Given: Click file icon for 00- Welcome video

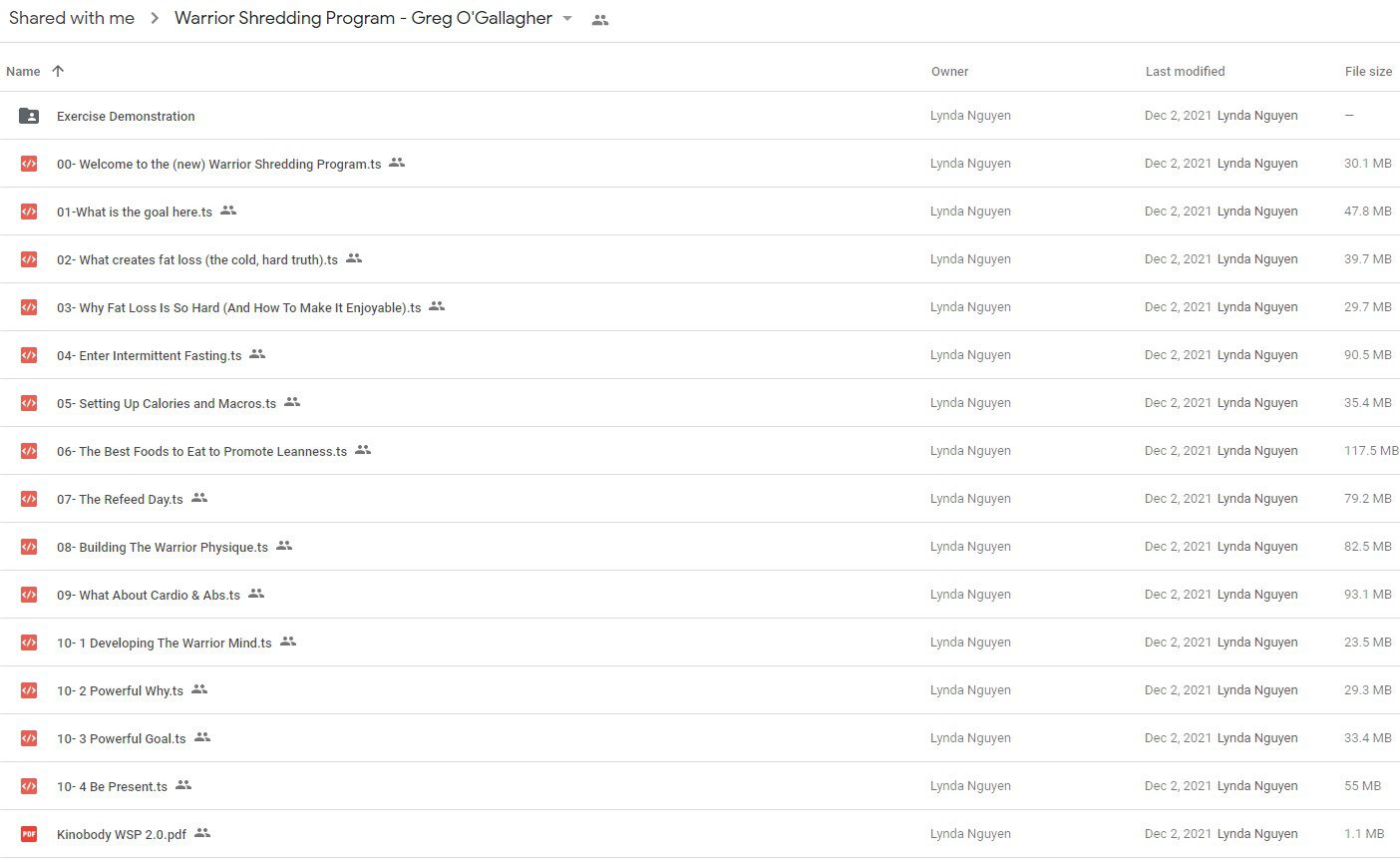Looking at the screenshot, I should tap(29, 164).
